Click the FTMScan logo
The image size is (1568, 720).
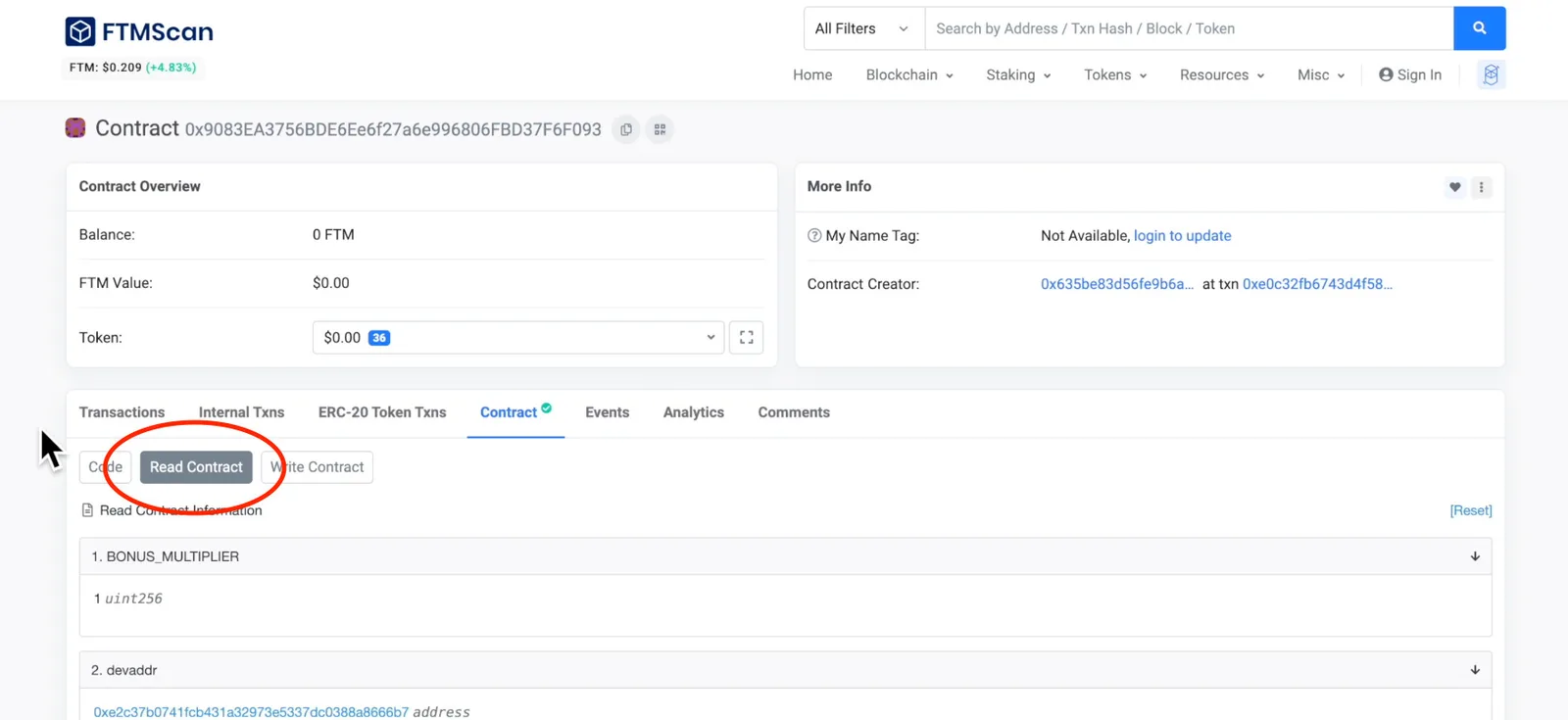click(139, 31)
